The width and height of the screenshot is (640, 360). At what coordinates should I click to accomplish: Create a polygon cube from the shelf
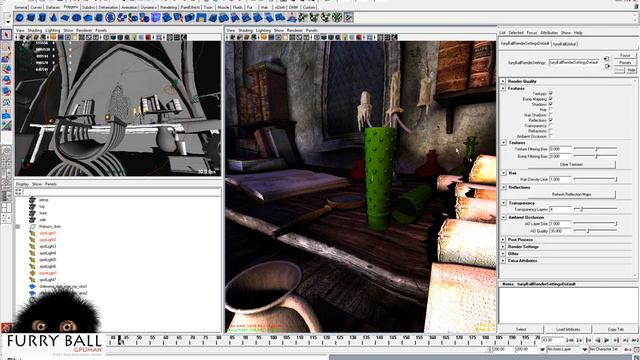31,18
